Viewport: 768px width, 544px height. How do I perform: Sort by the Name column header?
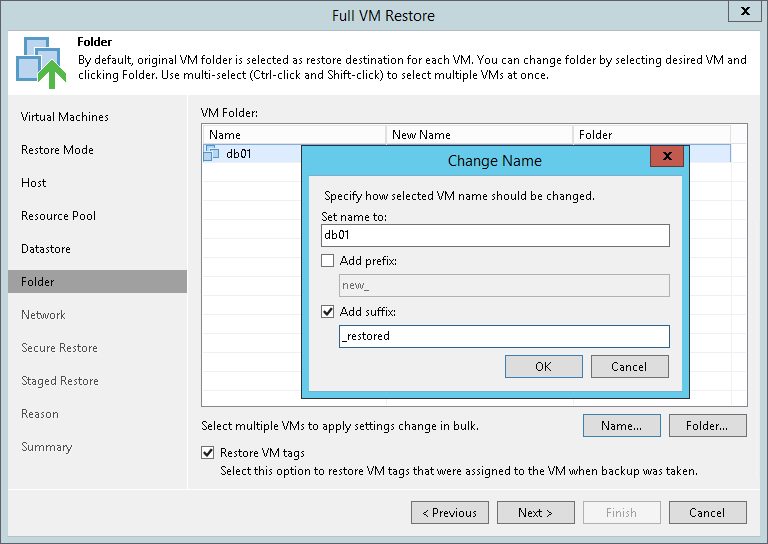293,135
